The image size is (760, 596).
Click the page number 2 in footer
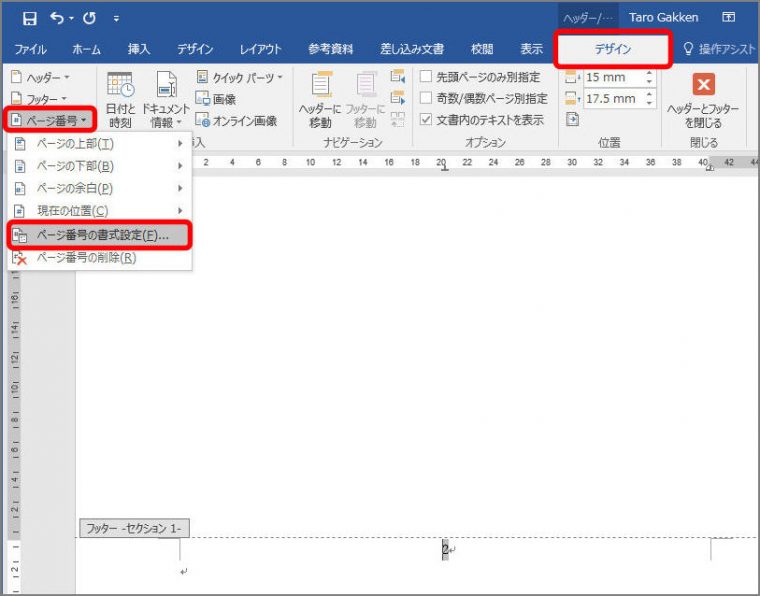coord(445,549)
